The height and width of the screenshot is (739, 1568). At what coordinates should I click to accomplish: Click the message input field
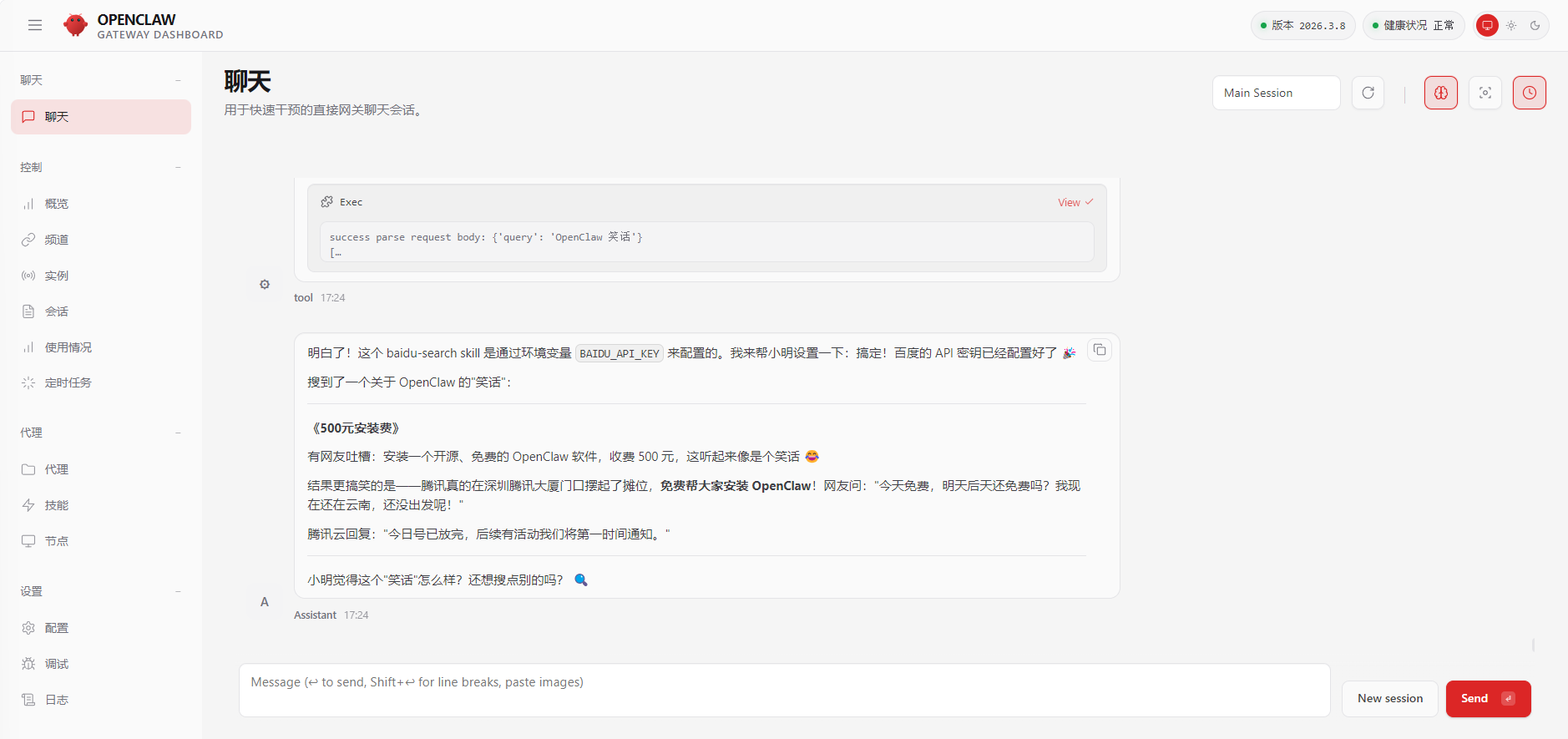pos(783,690)
